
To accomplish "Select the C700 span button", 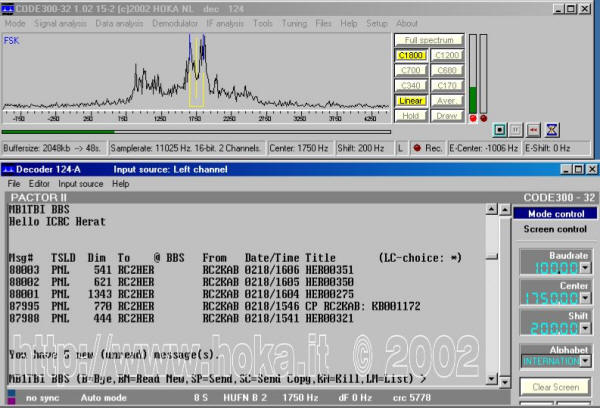I will point(411,70).
